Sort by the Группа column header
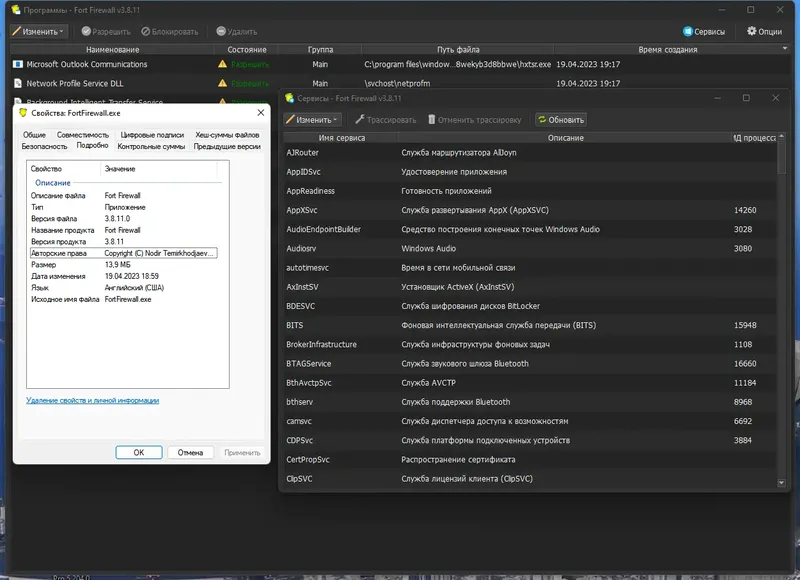800x580 pixels. click(320, 49)
